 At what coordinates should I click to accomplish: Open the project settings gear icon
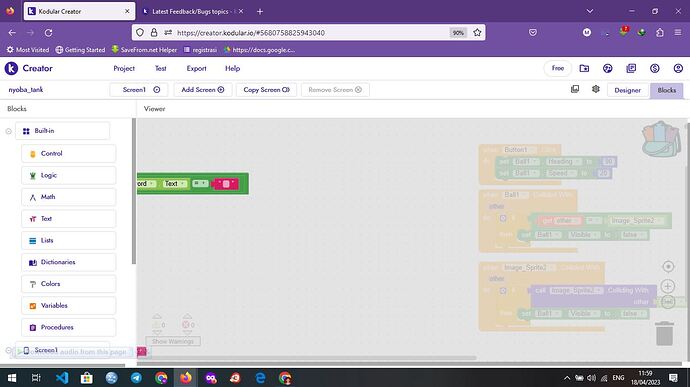[x=596, y=89]
